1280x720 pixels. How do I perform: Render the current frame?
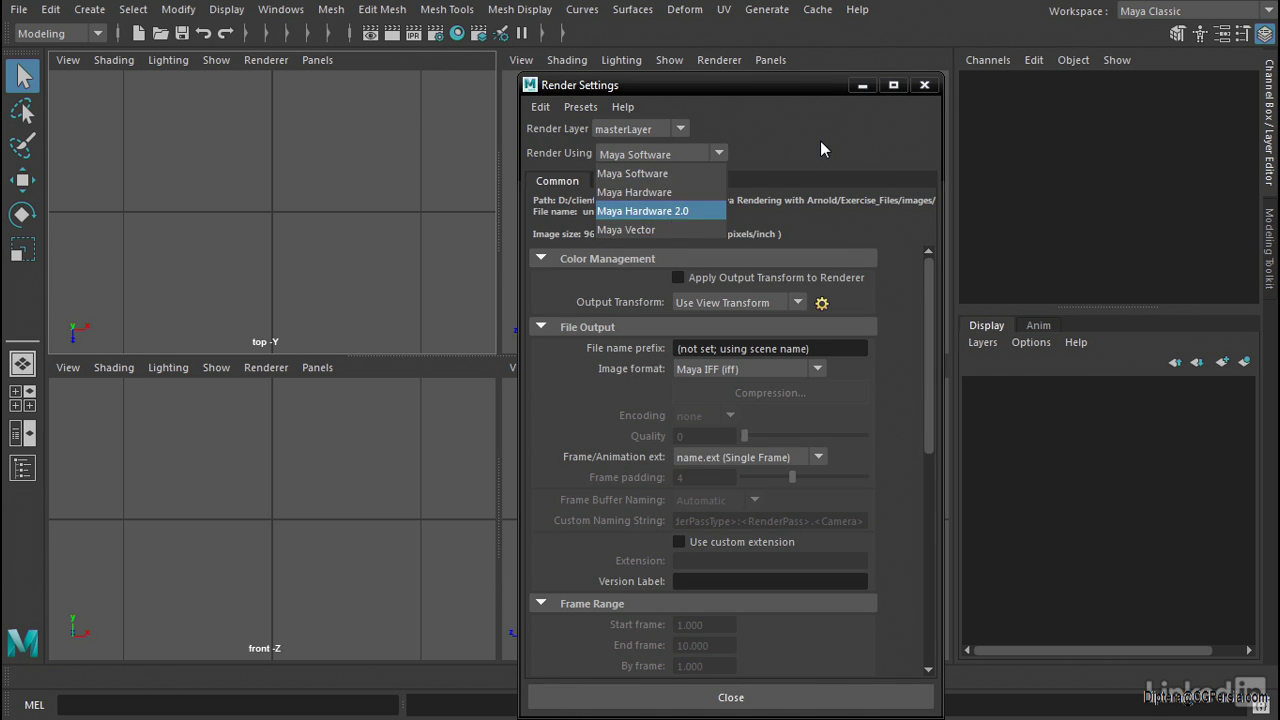pyautogui.click(x=391, y=33)
